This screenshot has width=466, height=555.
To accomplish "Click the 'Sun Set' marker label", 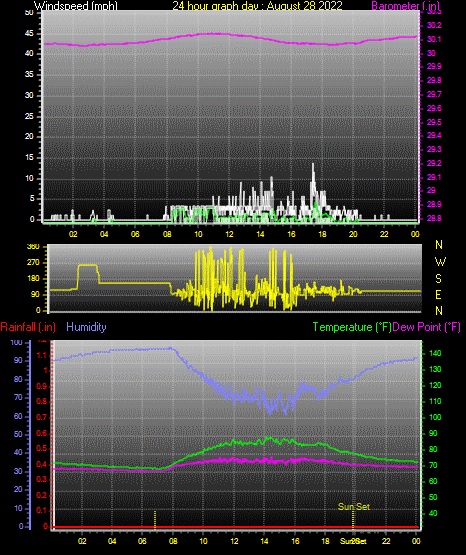I will point(353,507).
